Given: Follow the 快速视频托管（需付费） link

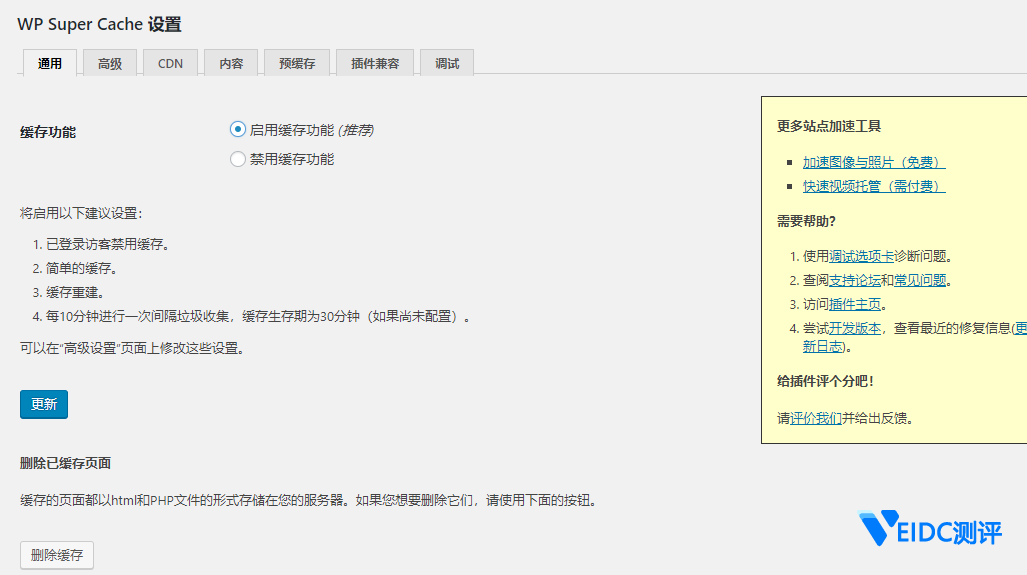Looking at the screenshot, I should (x=873, y=186).
